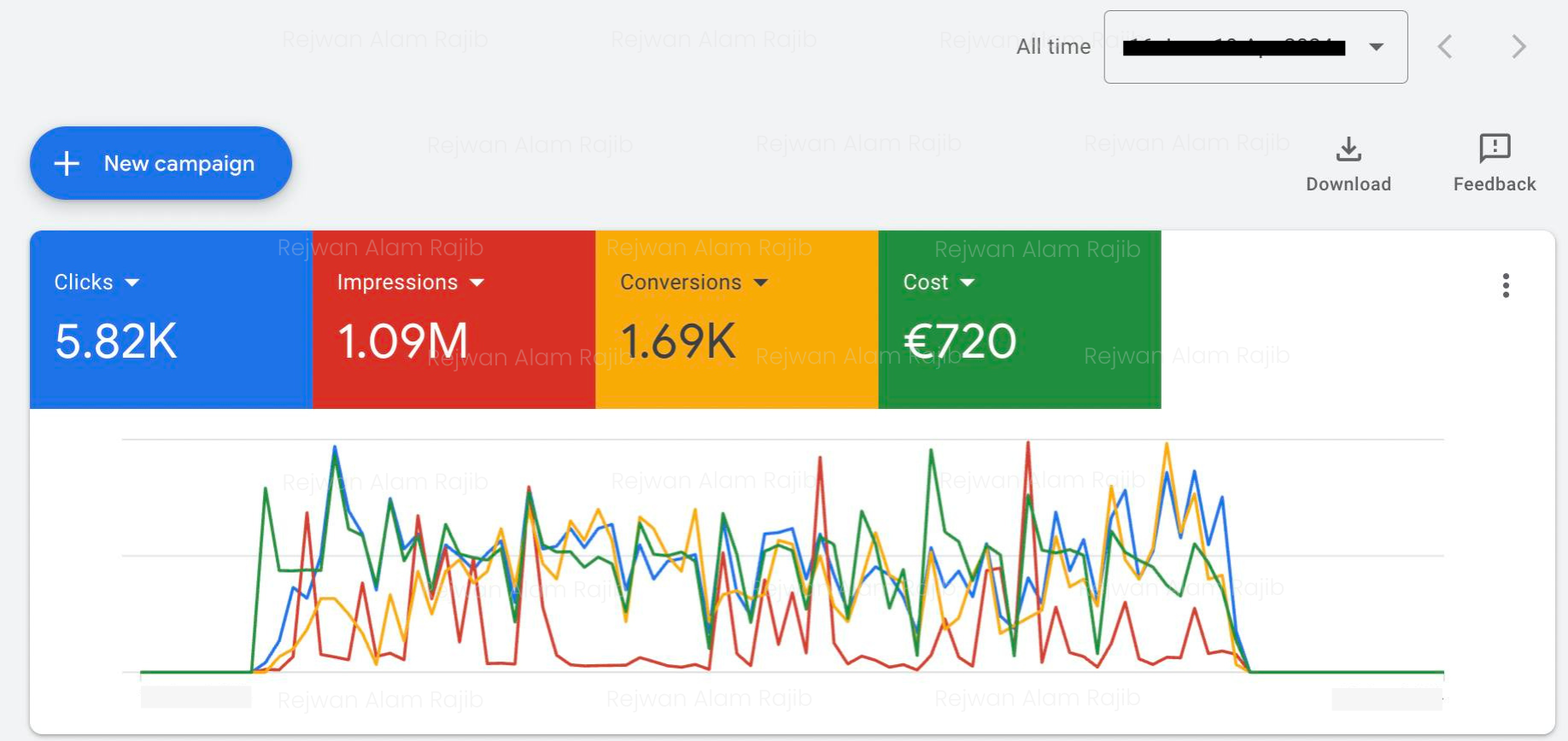Image resolution: width=1568 pixels, height=741 pixels.
Task: Click the plus icon in New campaign
Action: click(67, 163)
